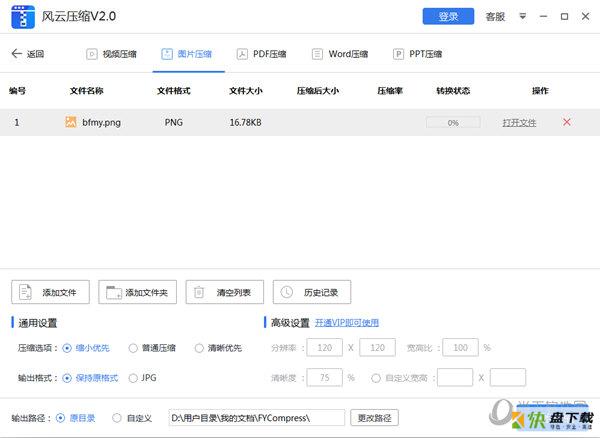This screenshot has height=438, width=600.
Task: Switch to the 视频压缩 tab
Action: [111, 54]
